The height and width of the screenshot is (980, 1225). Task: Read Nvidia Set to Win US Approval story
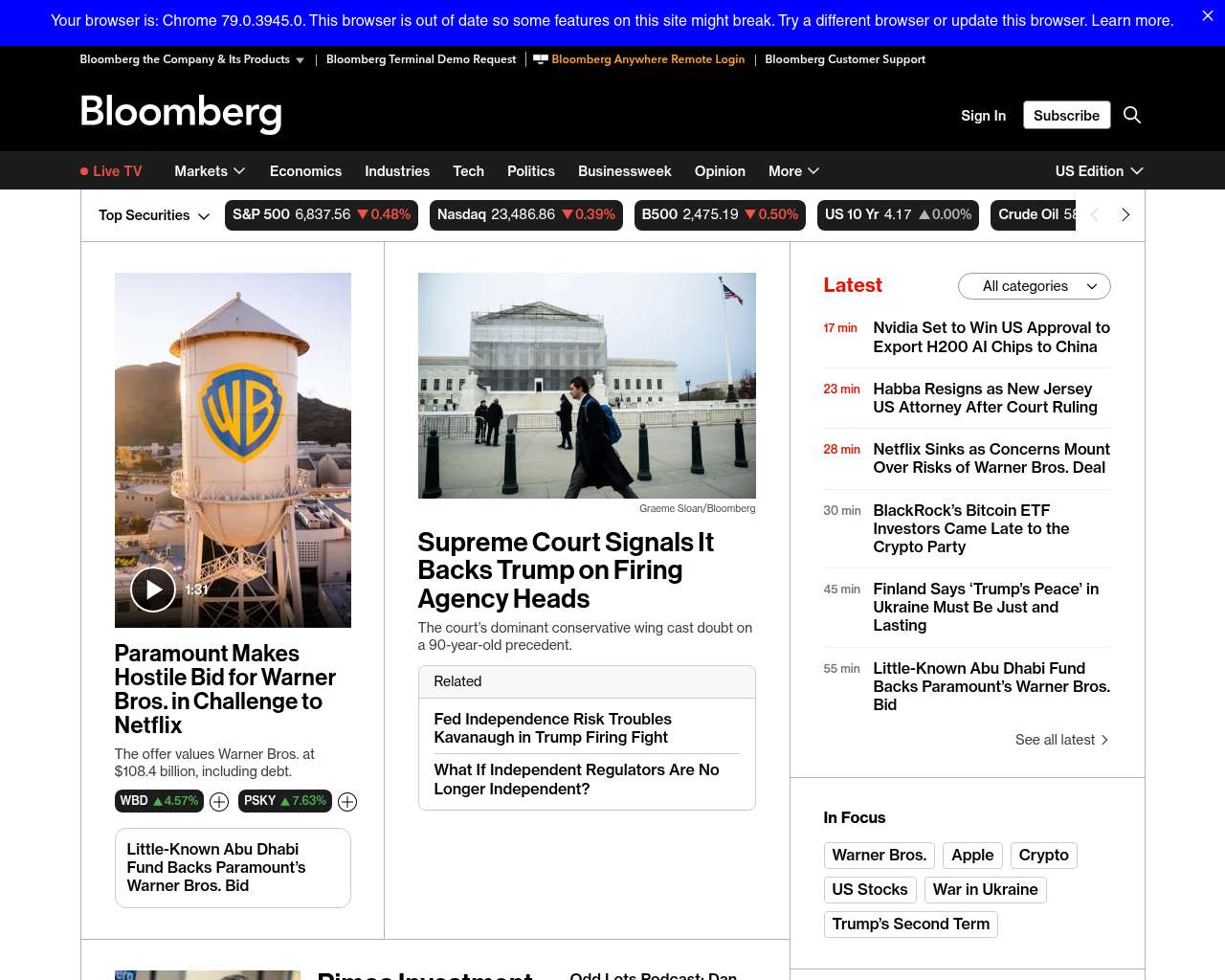coord(991,337)
